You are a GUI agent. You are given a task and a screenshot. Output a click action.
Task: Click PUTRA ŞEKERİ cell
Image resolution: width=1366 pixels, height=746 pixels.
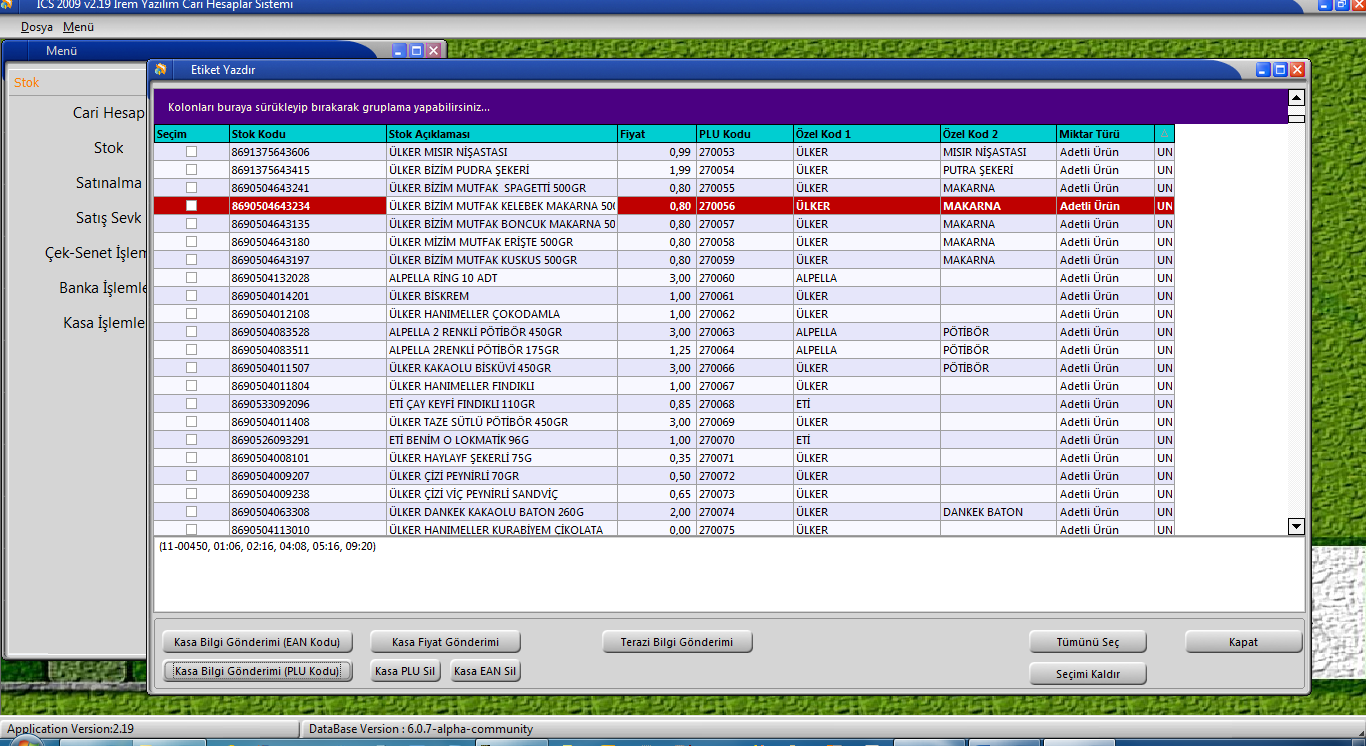pos(998,170)
